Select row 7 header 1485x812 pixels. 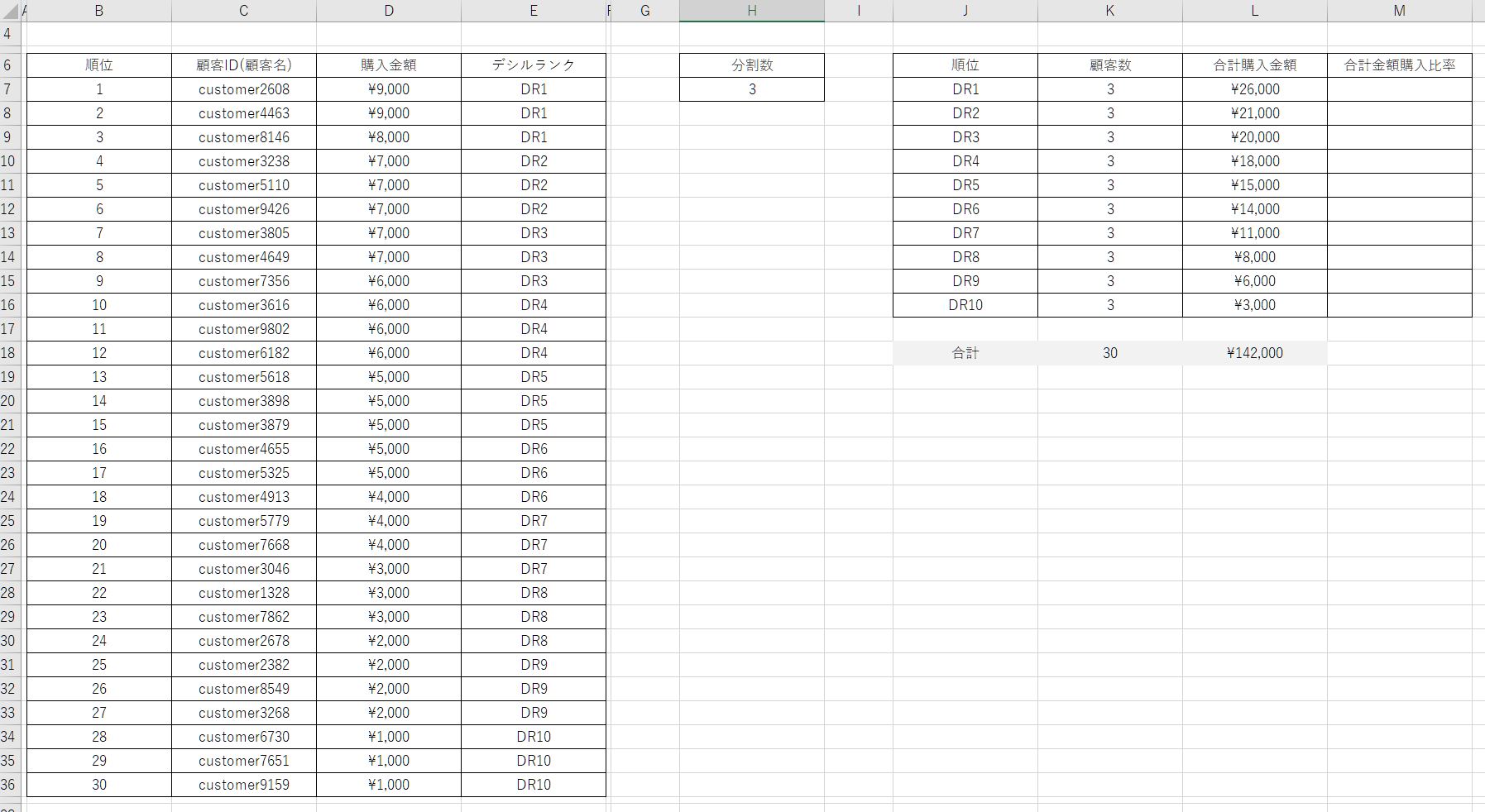(8, 89)
